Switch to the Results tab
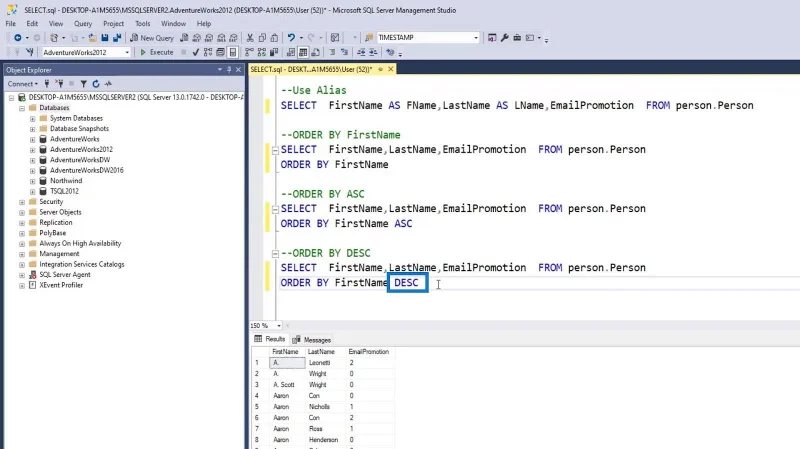 pyautogui.click(x=270, y=339)
